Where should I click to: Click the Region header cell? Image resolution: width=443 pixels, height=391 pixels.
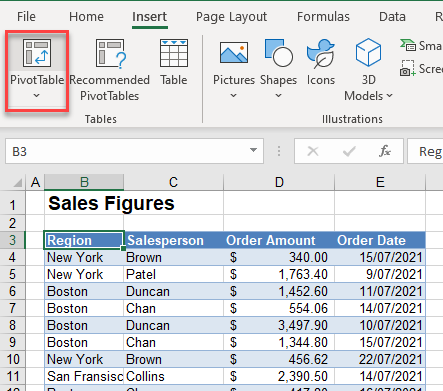pos(84,240)
